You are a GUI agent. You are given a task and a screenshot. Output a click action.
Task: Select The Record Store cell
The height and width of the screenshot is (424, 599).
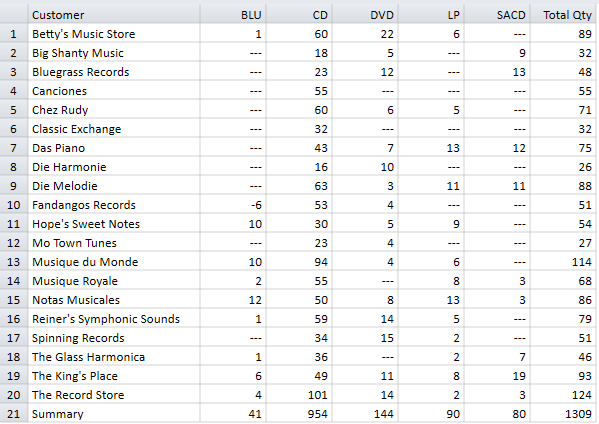[x=114, y=395]
